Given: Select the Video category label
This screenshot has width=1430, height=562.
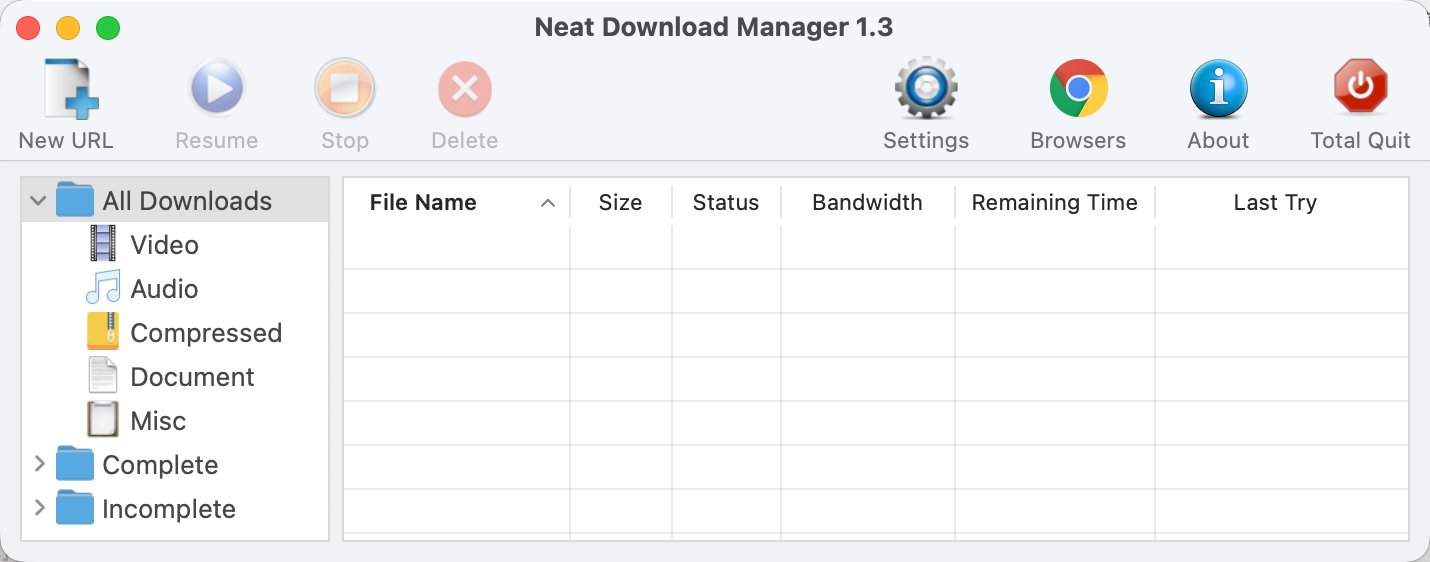Looking at the screenshot, I should [x=165, y=245].
